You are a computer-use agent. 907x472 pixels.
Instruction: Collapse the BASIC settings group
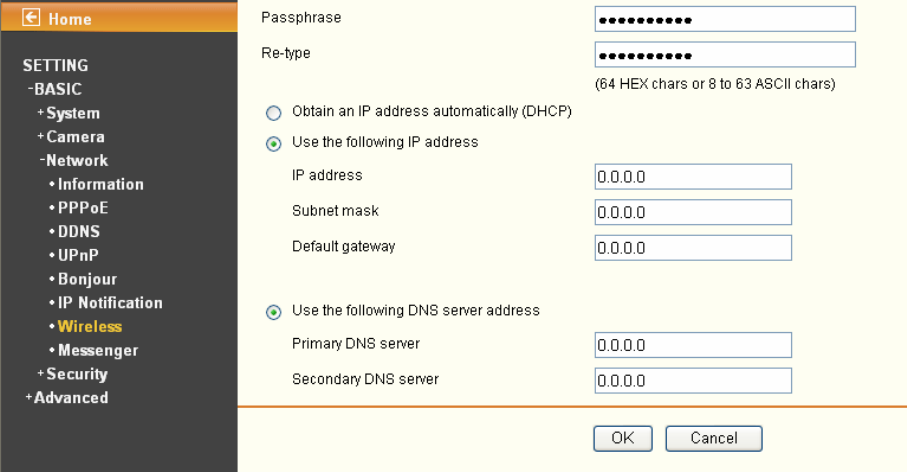(x=54, y=90)
